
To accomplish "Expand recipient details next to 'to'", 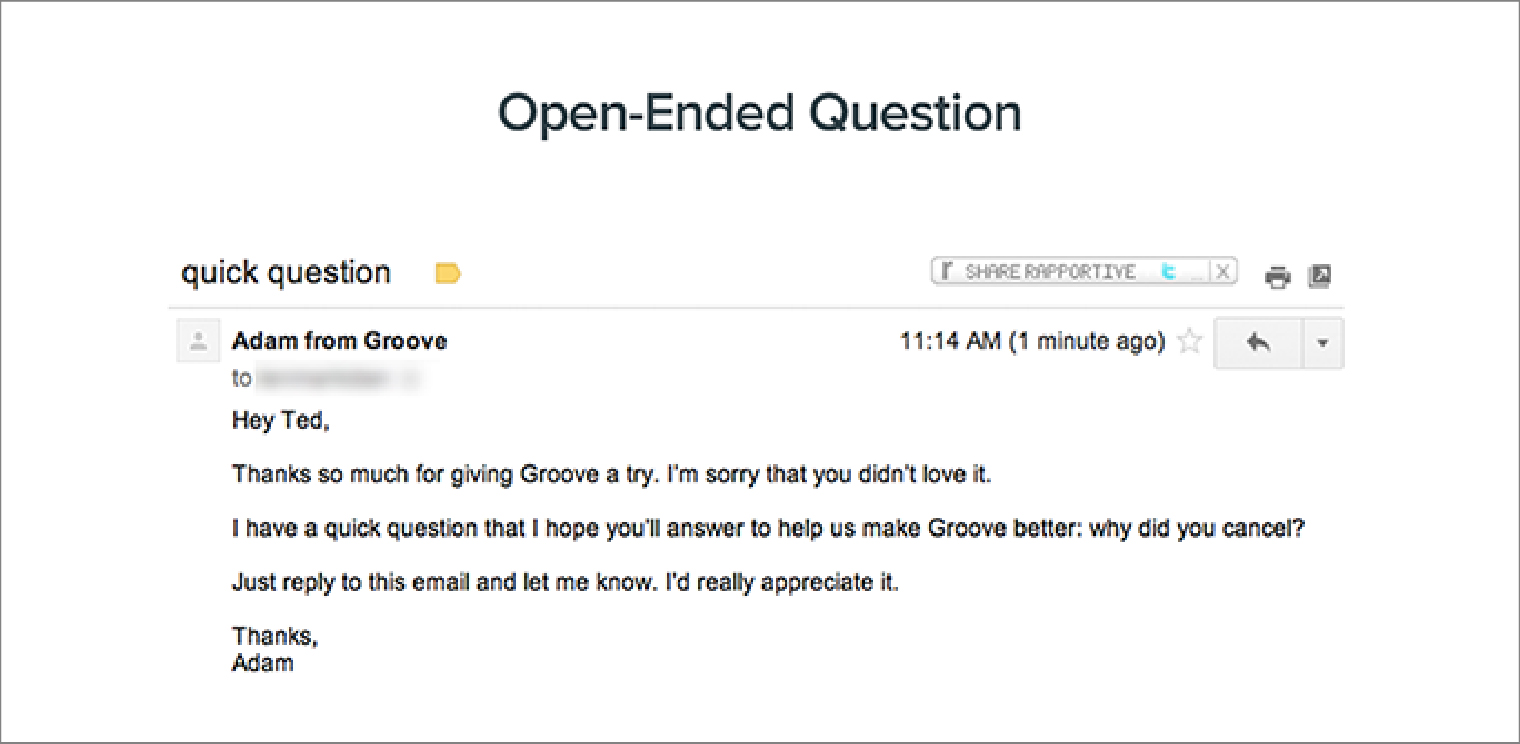I will point(241,379).
